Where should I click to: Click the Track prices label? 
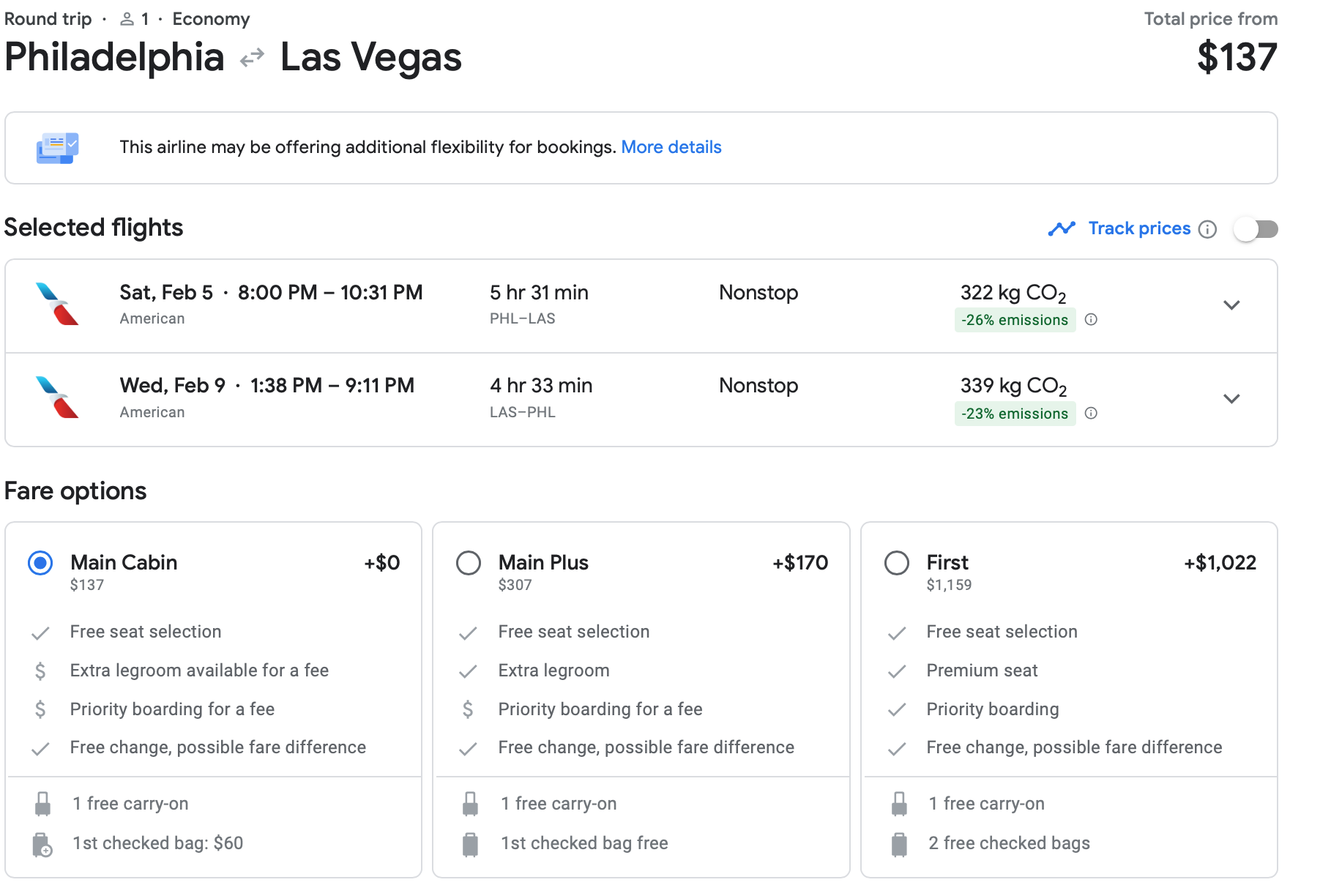1138,228
